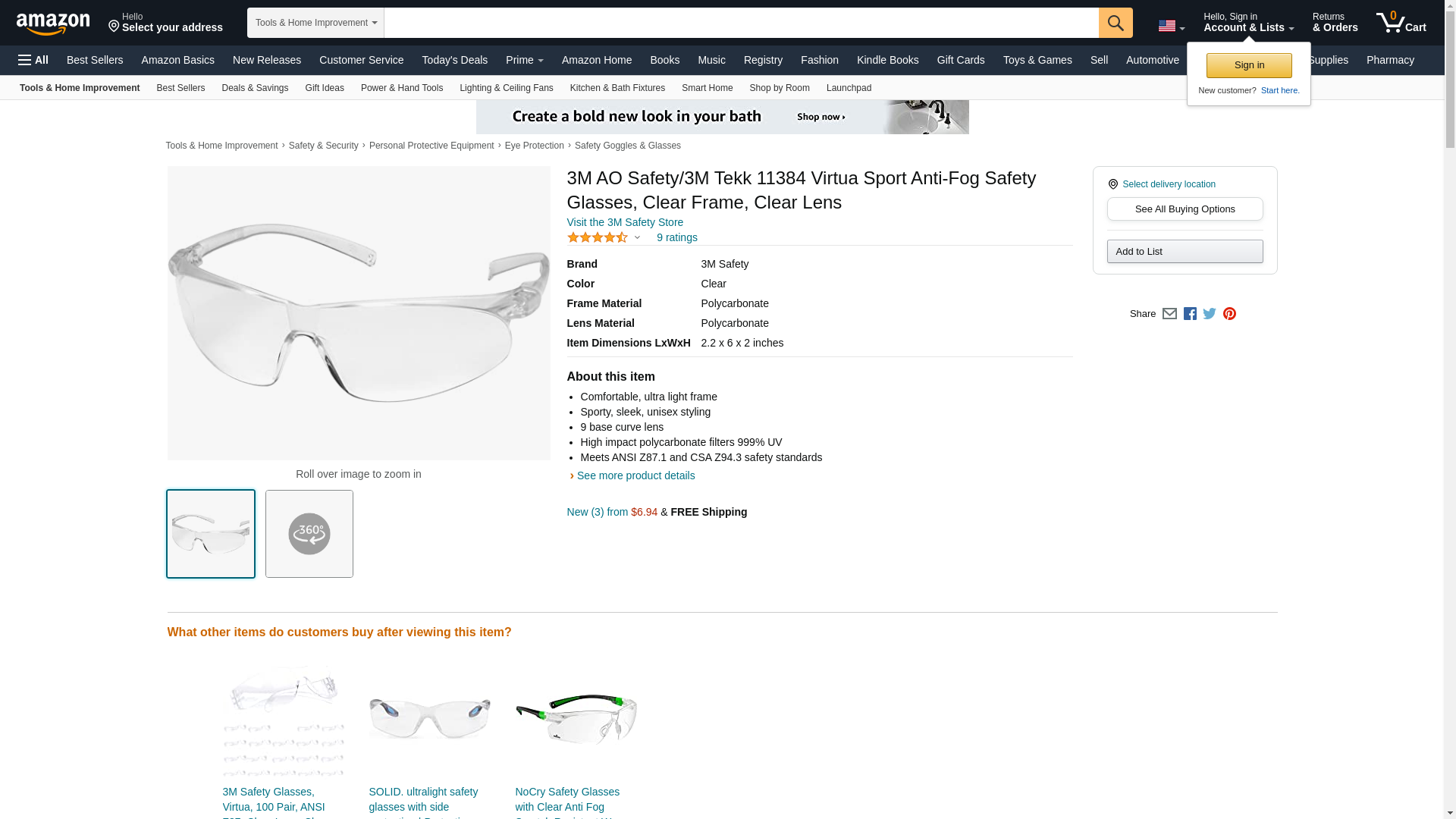Viewport: 1456px width, 819px height.
Task: Share product via email icon
Action: (x=1169, y=314)
